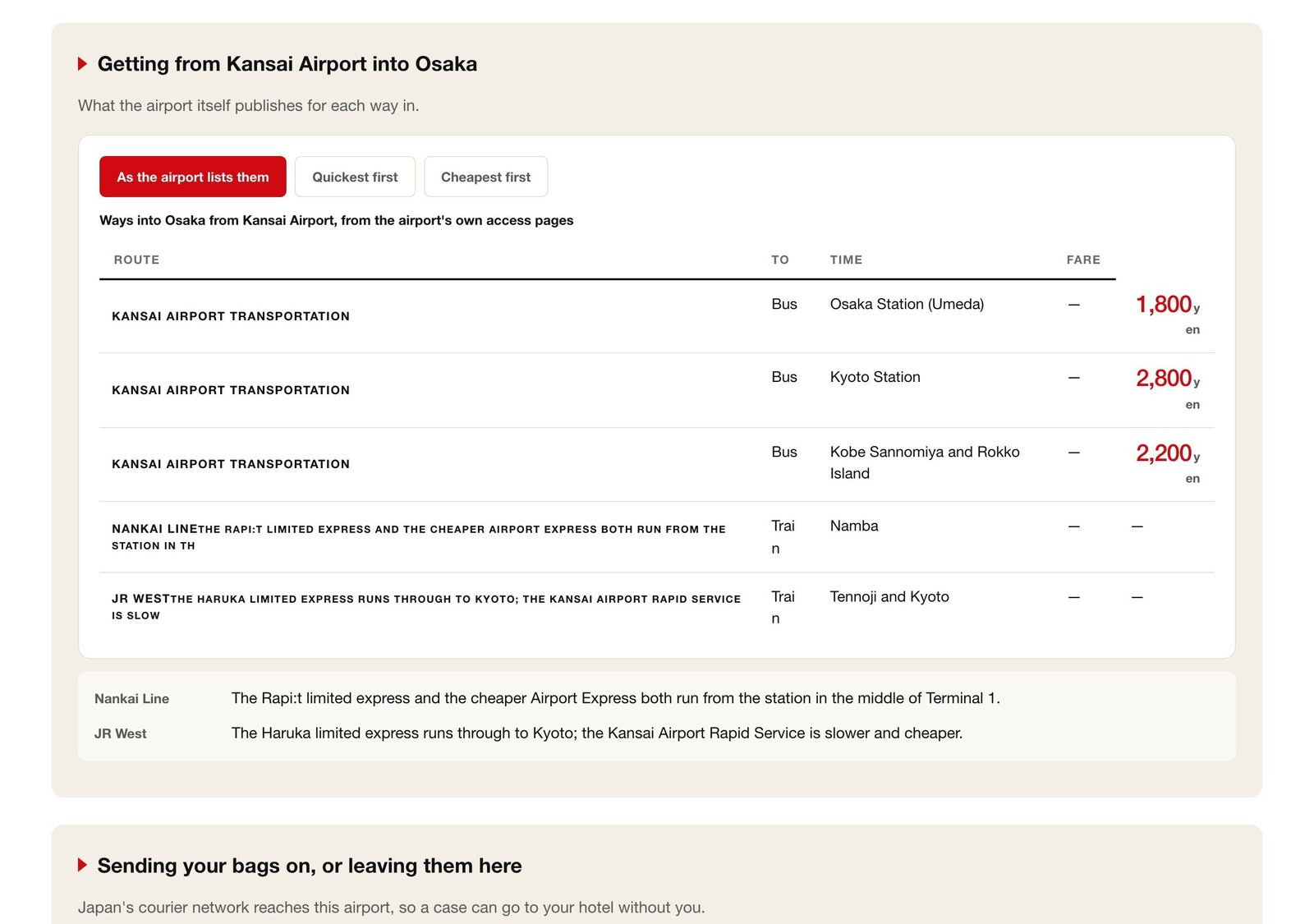Click the Haruka limited express note text

(x=597, y=733)
